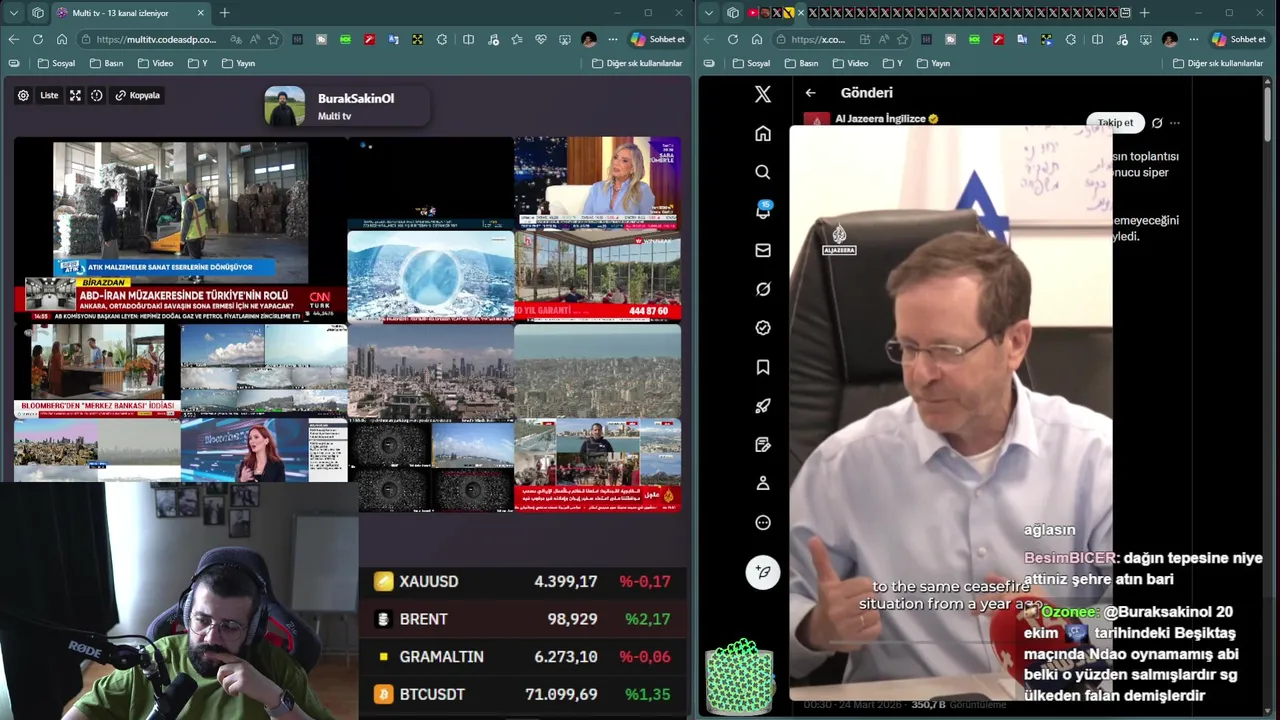Image resolution: width=1280 pixels, height=720 pixels.
Task: Click Kopyala link-copy button
Action: point(138,95)
